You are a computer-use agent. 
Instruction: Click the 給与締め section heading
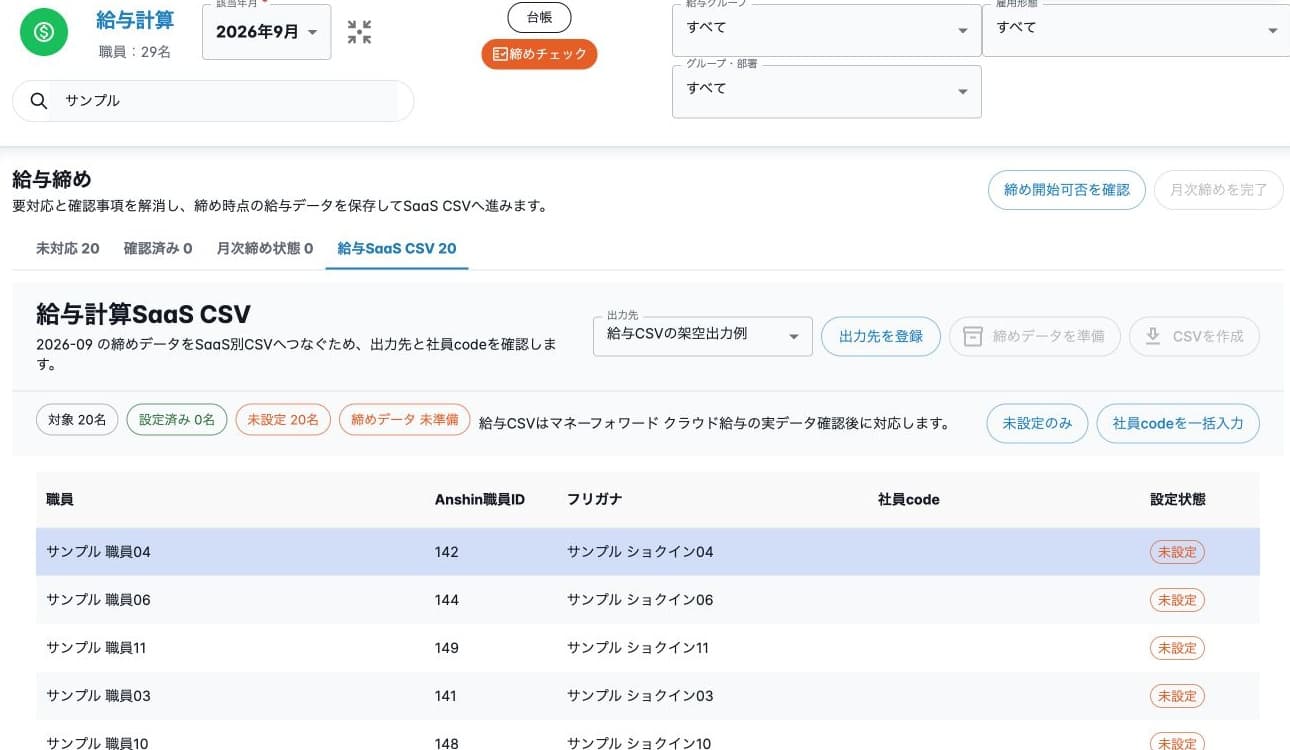click(x=52, y=180)
